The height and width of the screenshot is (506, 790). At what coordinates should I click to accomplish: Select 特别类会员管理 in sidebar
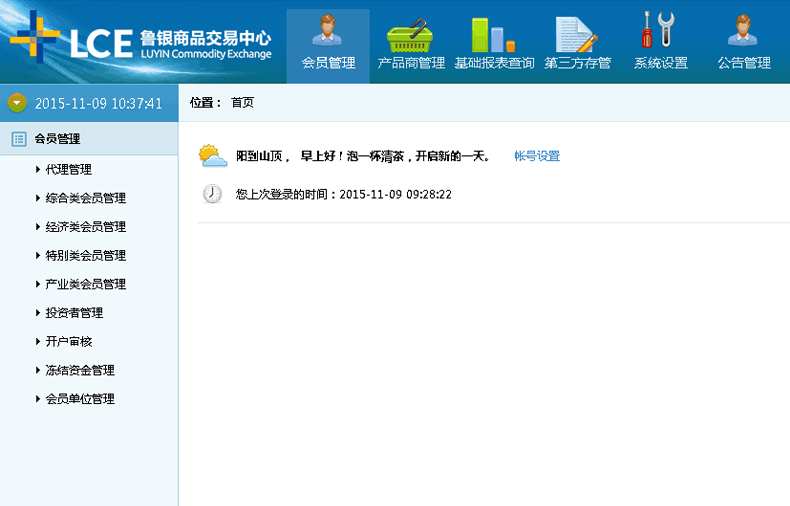pos(85,256)
